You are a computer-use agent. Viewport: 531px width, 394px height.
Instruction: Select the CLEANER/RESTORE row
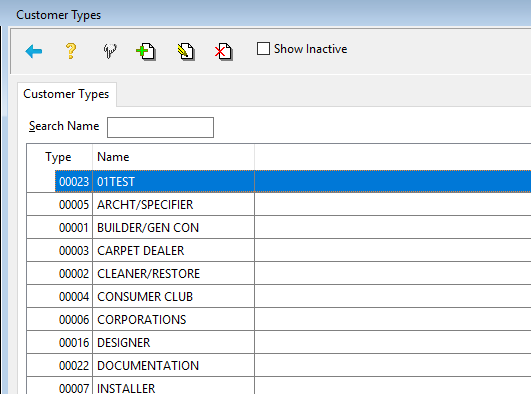pos(279,273)
